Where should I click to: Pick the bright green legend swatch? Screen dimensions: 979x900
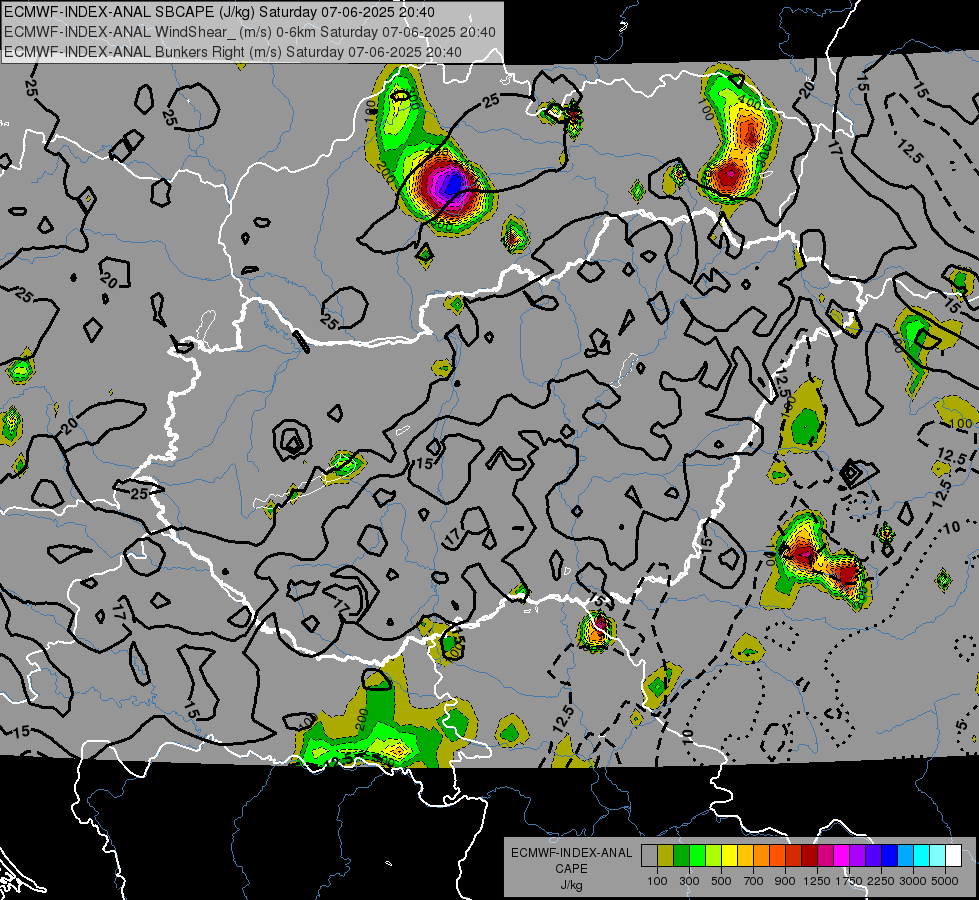(x=697, y=856)
